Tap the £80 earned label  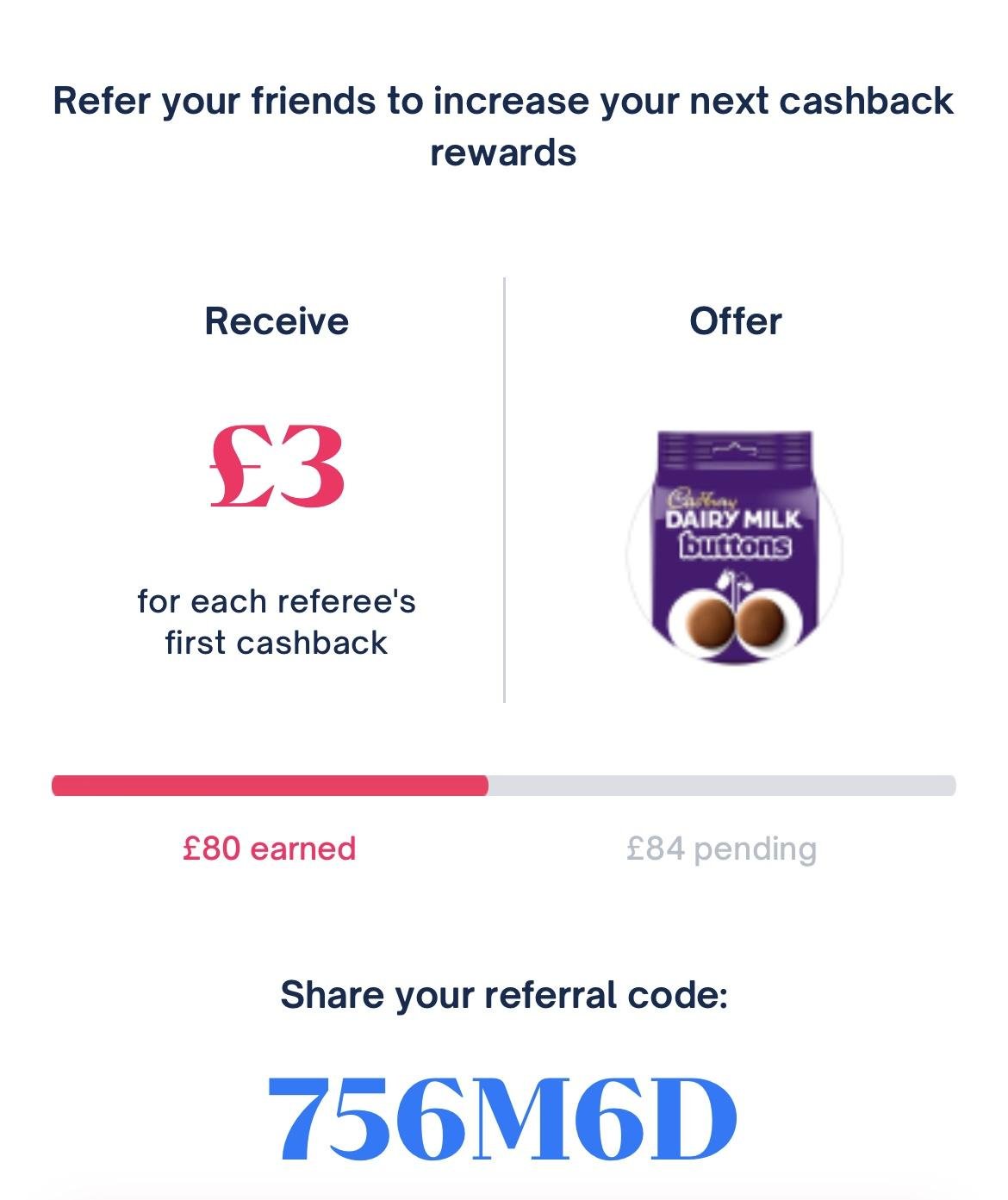[x=270, y=849]
